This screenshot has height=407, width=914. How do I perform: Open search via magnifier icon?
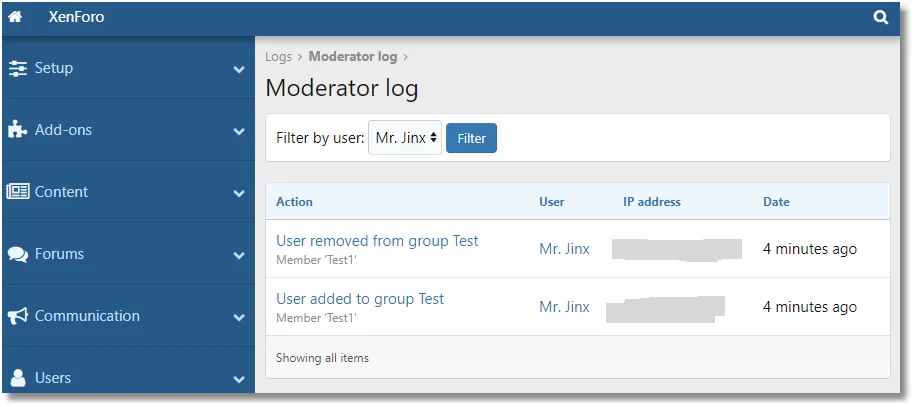click(x=880, y=17)
